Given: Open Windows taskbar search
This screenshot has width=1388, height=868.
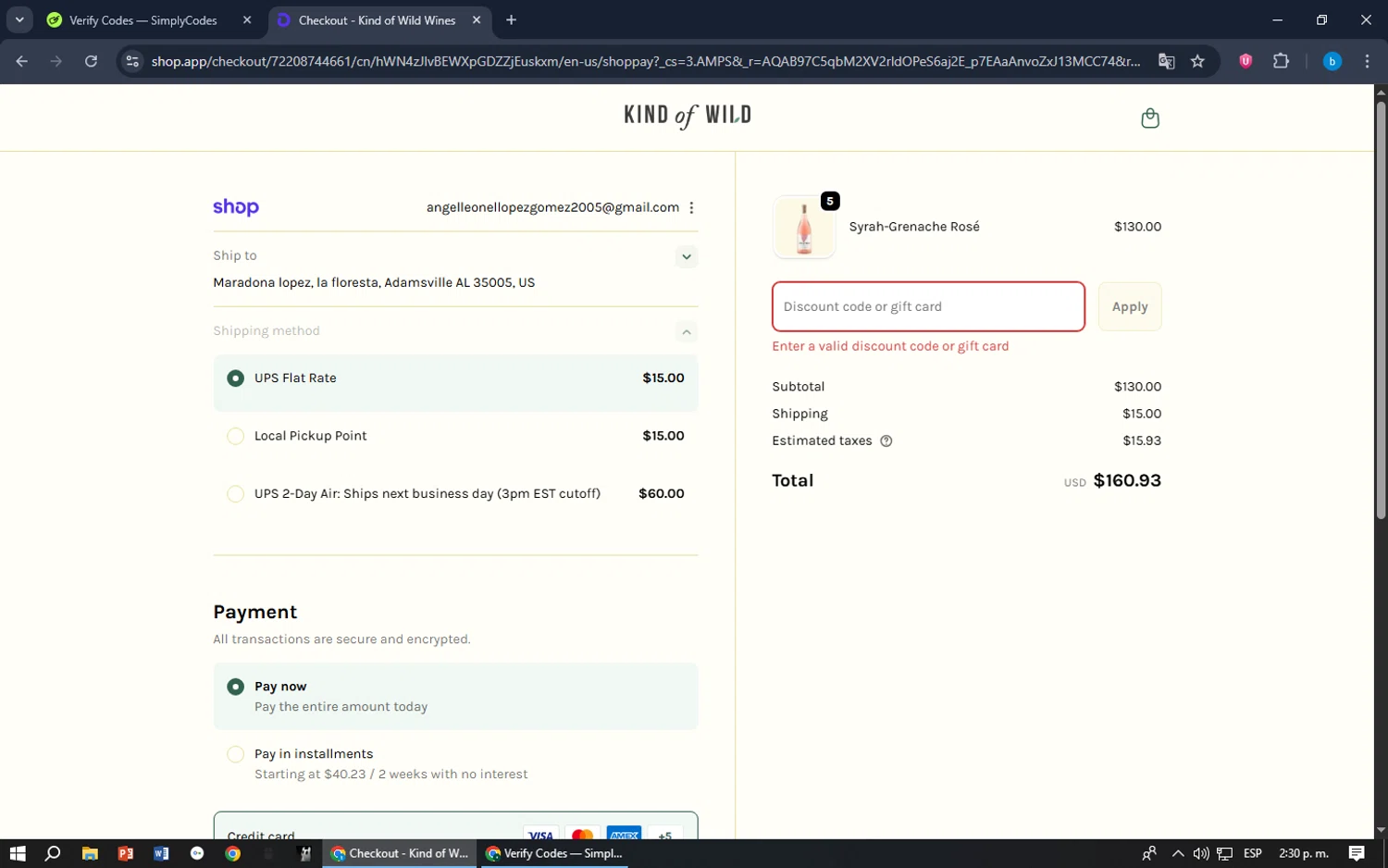Looking at the screenshot, I should pyautogui.click(x=53, y=853).
